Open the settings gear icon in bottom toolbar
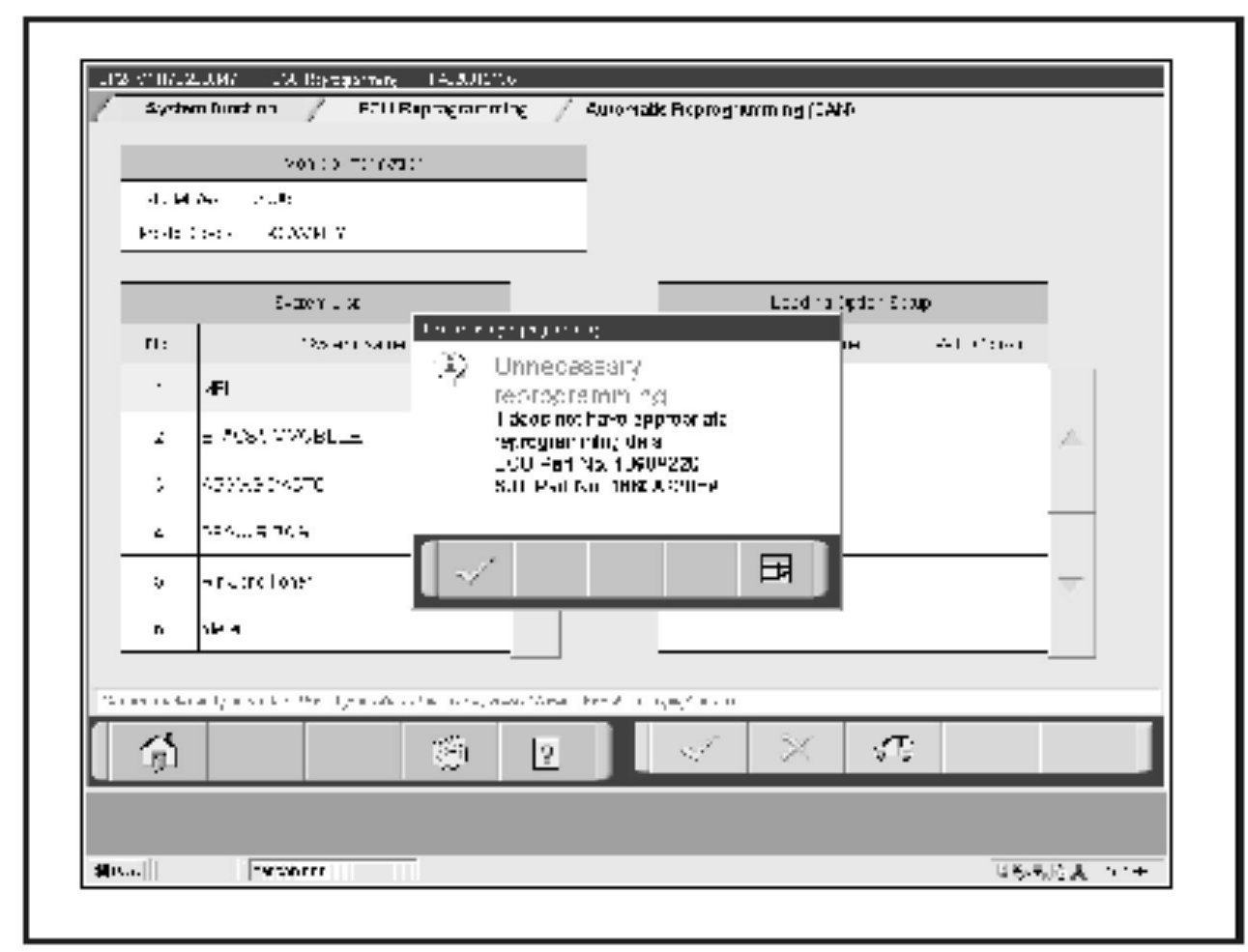The height and width of the screenshot is (952, 1248). tap(450, 752)
